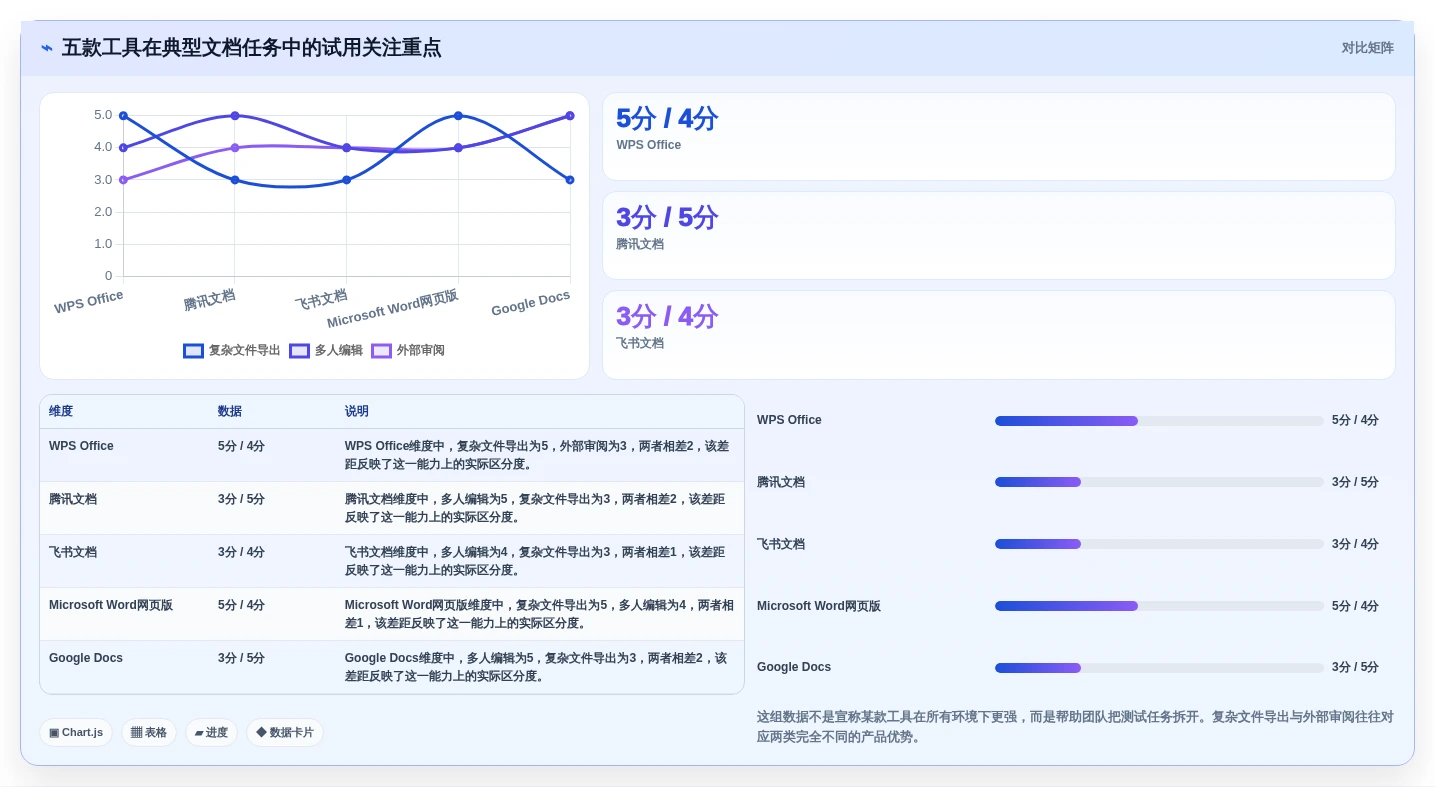The width and height of the screenshot is (1435, 787).
Task: Click the dashboard title 五款工具在典型文档任务中的试用关注重点
Action: coord(251,48)
